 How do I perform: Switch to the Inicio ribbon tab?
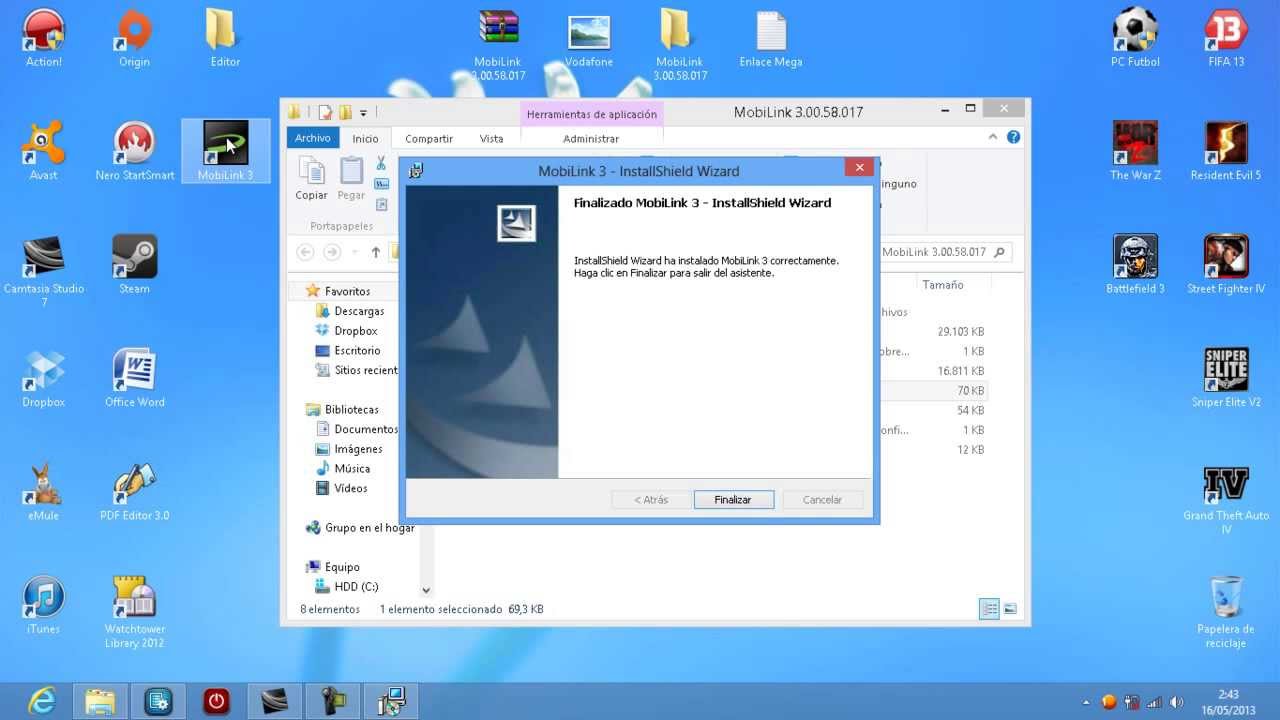[365, 139]
